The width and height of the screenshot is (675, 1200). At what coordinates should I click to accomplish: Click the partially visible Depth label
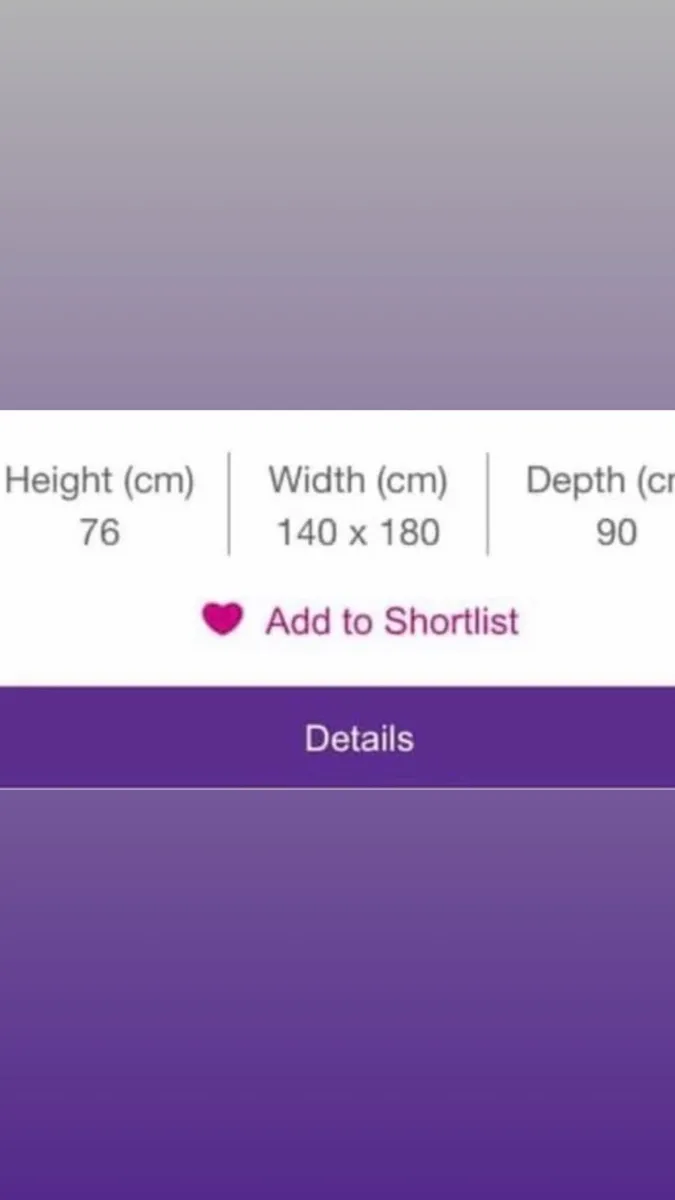click(600, 481)
